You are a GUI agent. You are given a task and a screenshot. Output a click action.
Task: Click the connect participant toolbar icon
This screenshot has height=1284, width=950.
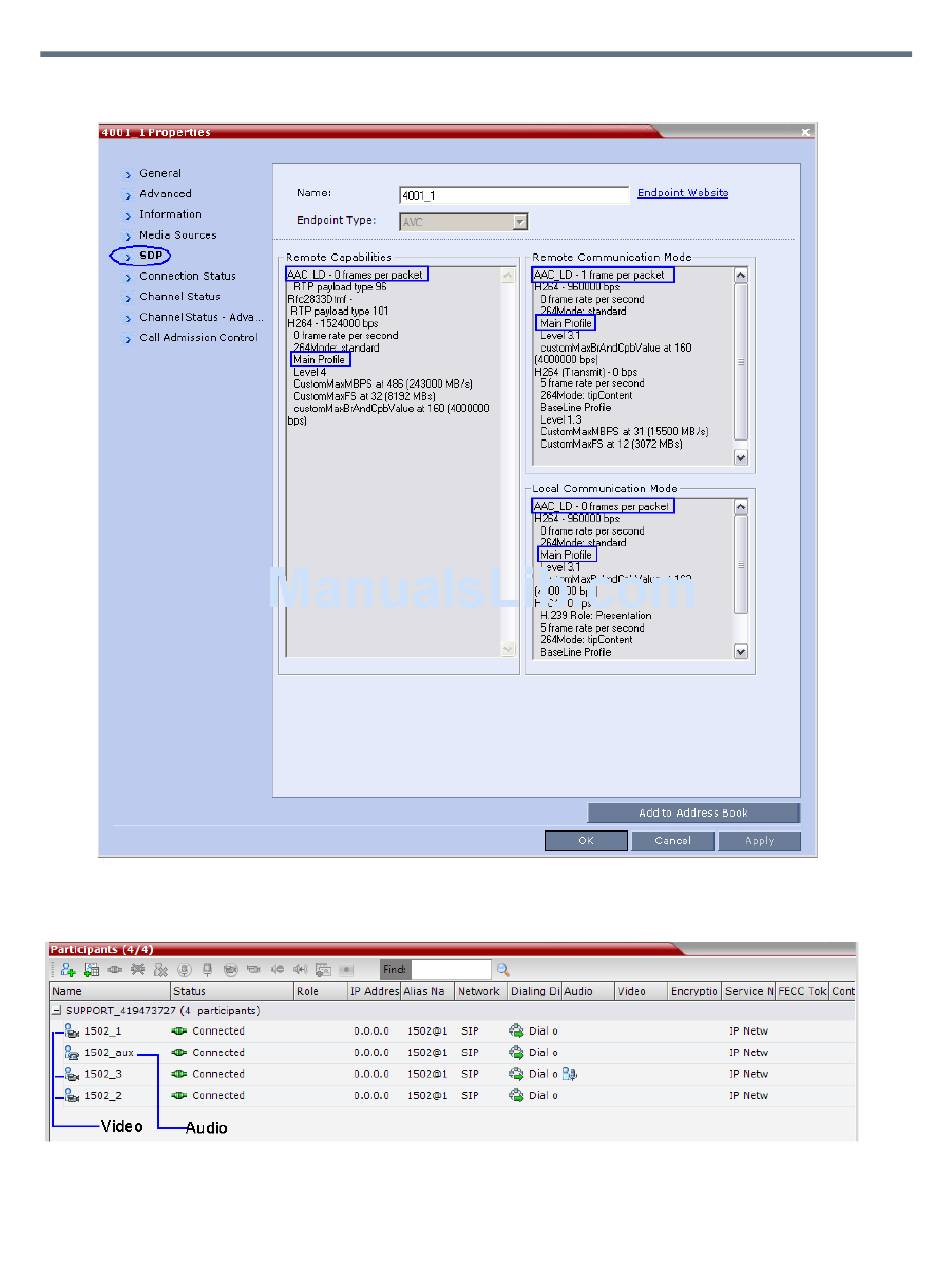click(115, 969)
